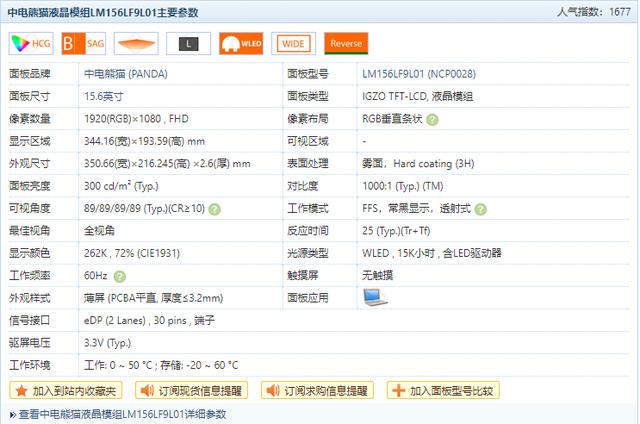Click the 驱屏电压 row label

[x=29, y=343]
